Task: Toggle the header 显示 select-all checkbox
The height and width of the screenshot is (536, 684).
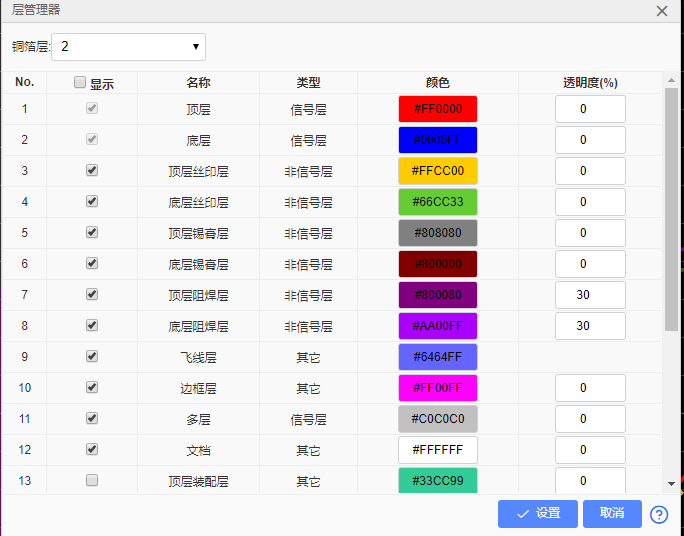Action: (x=80, y=83)
